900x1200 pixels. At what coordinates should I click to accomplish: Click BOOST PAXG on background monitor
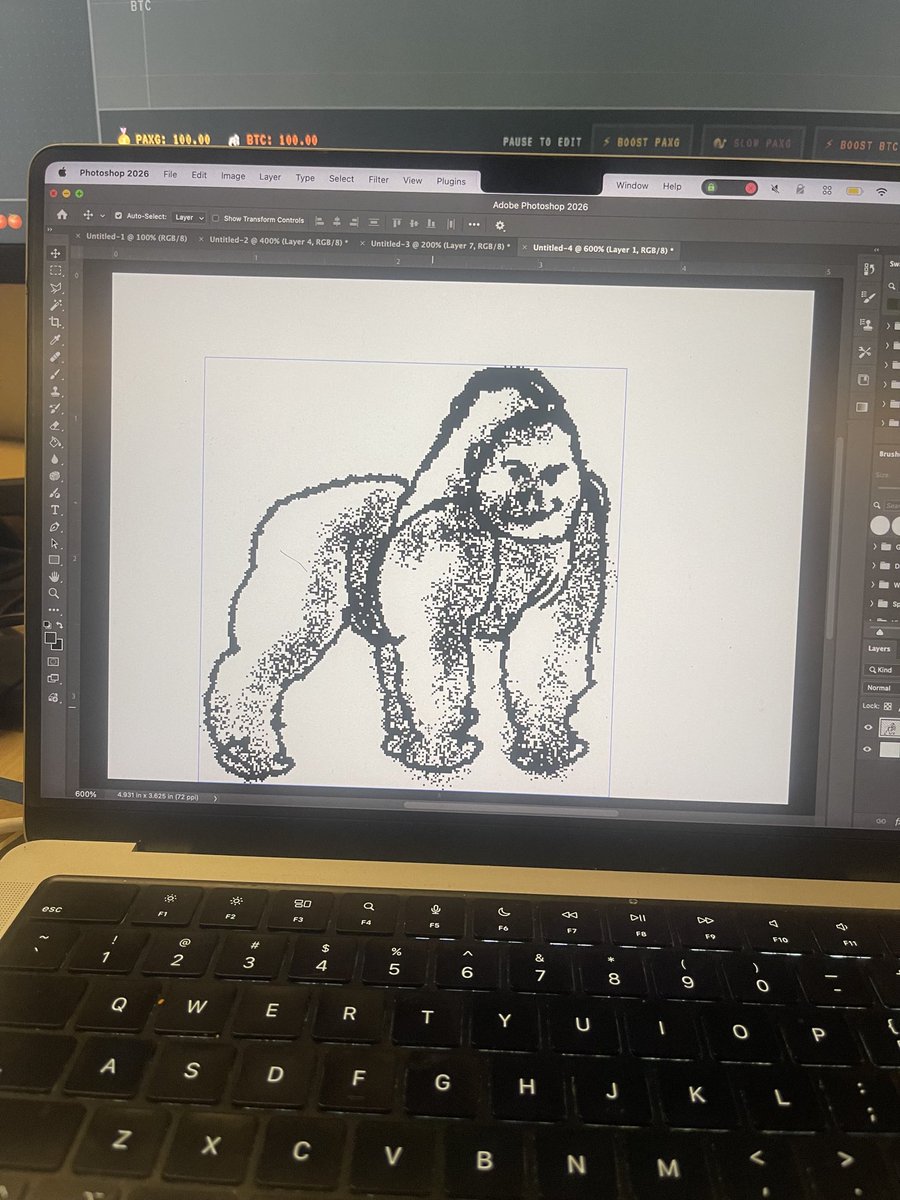(x=641, y=143)
